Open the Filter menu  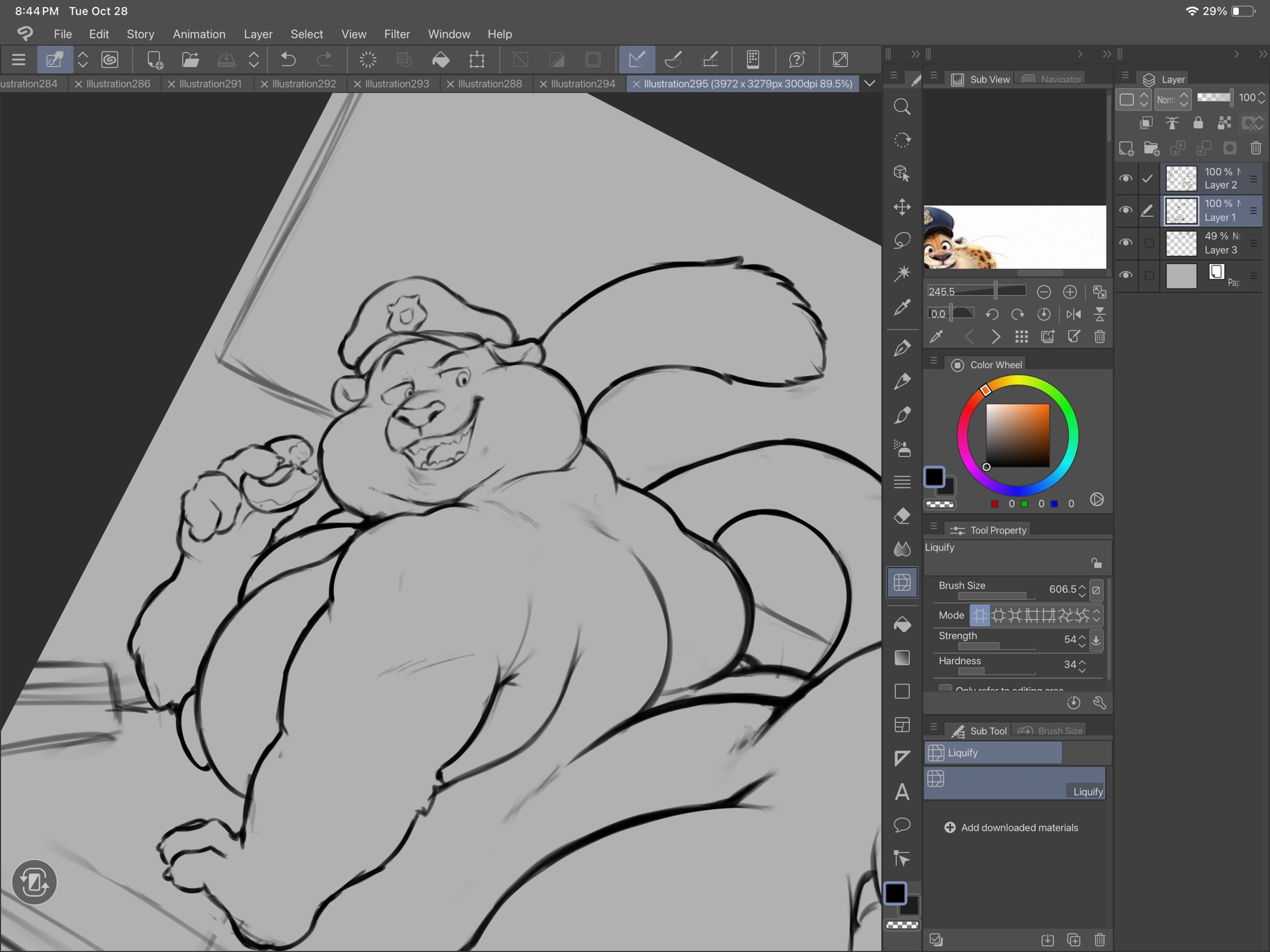pyautogui.click(x=396, y=34)
